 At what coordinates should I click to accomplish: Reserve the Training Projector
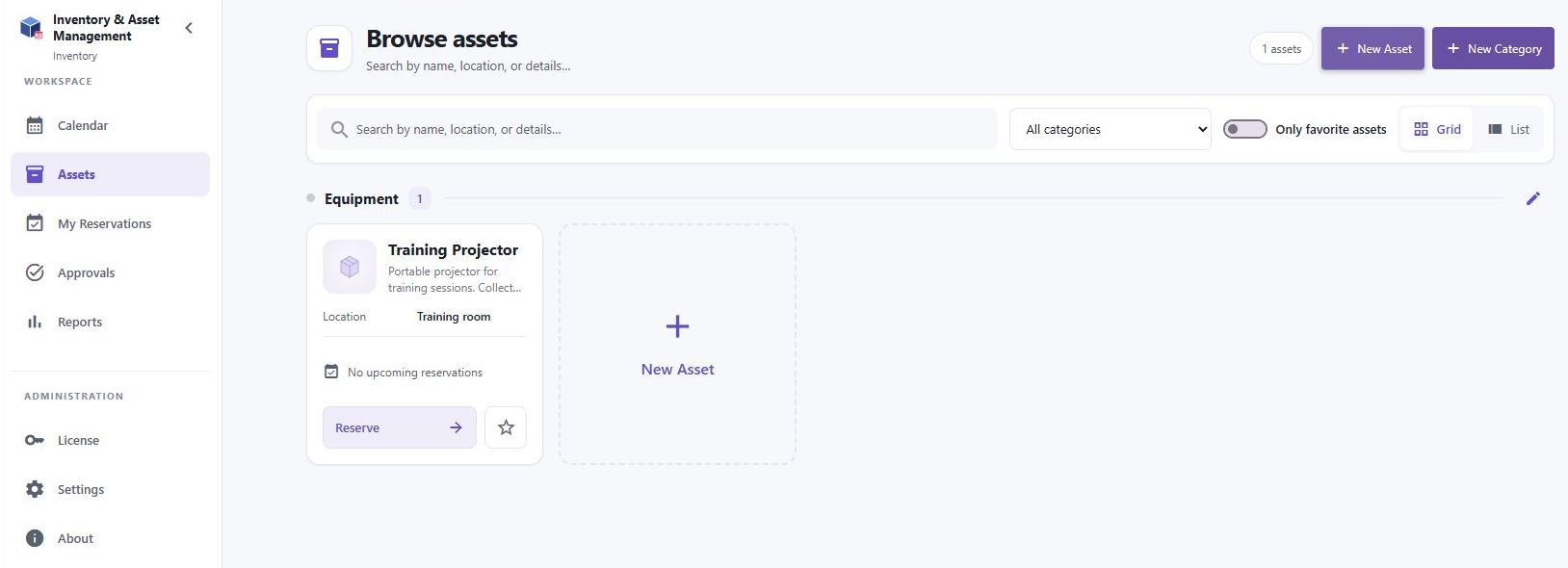click(x=400, y=427)
